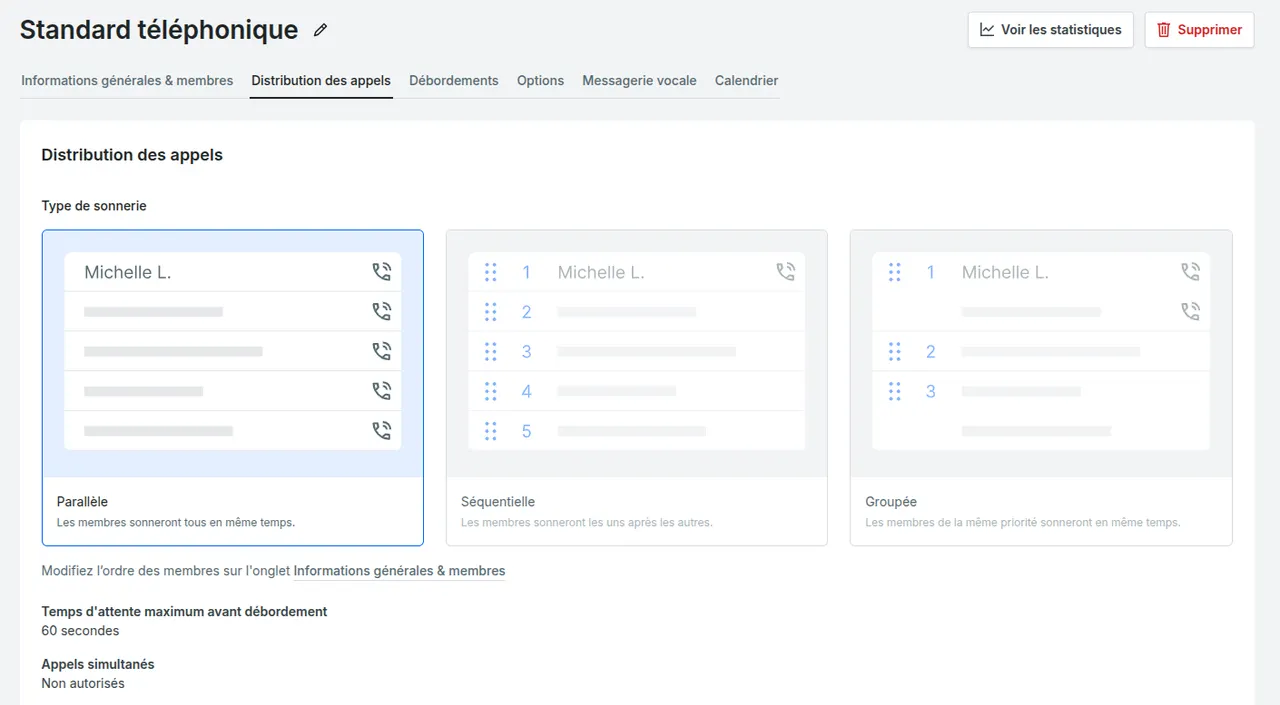Image resolution: width=1280 pixels, height=705 pixels.
Task: Open the Messagerie vocale tab
Action: (639, 80)
